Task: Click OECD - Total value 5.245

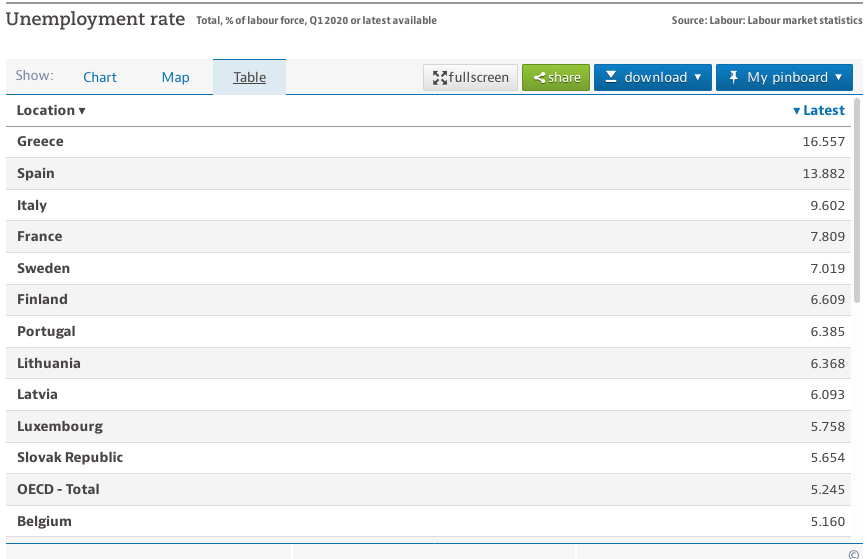Action: click(x=828, y=490)
